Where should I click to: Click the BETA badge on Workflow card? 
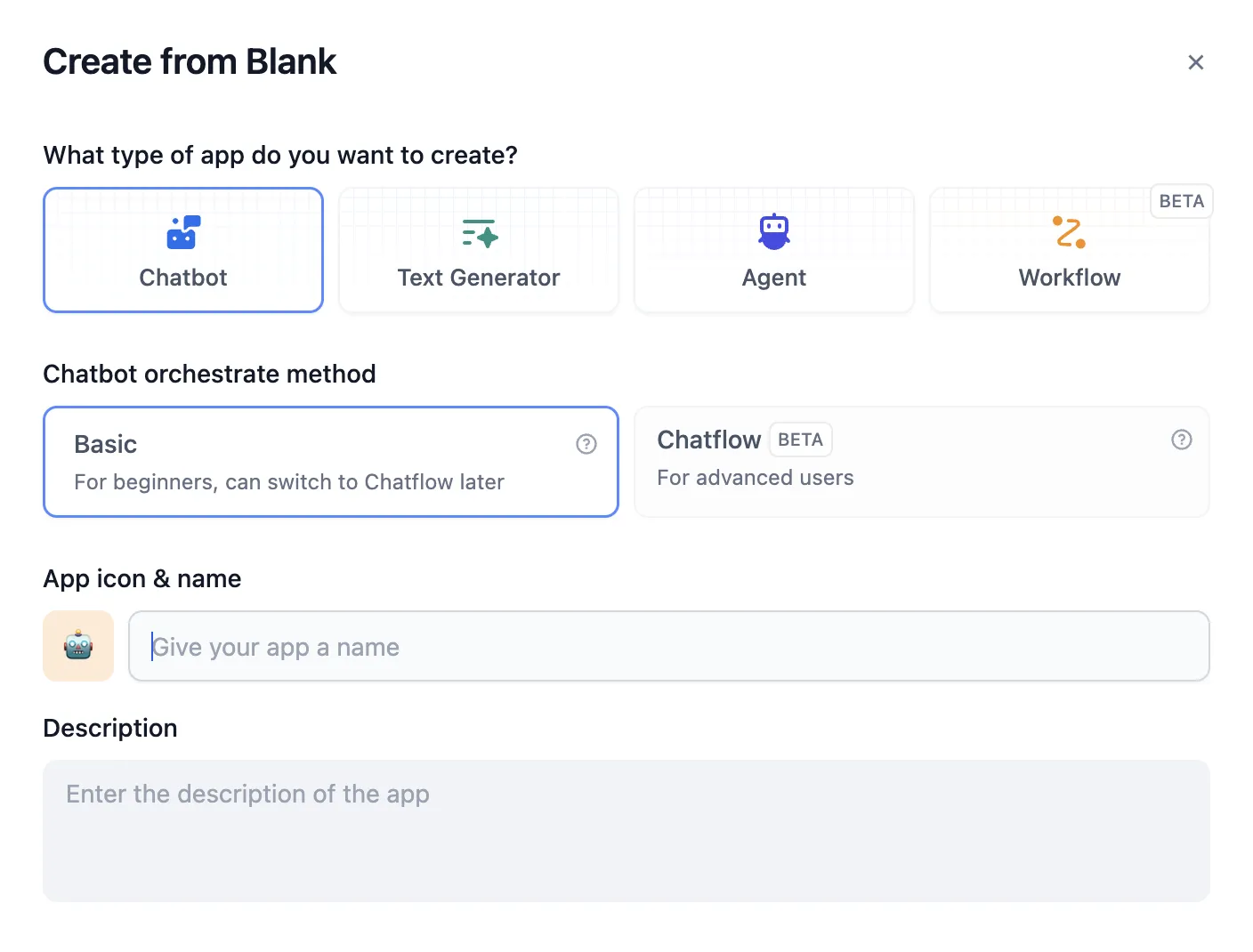click(1181, 201)
